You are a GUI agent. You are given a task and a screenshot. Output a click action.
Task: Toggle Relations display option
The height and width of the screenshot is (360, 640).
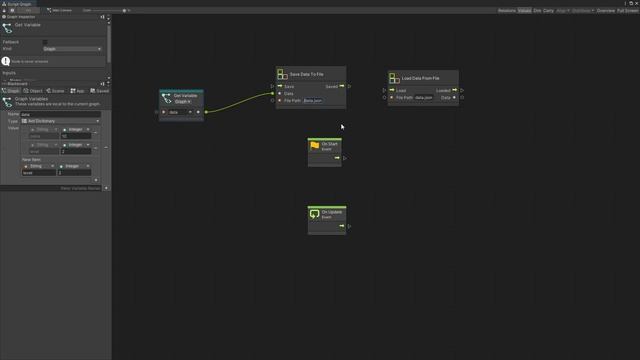coord(507,10)
